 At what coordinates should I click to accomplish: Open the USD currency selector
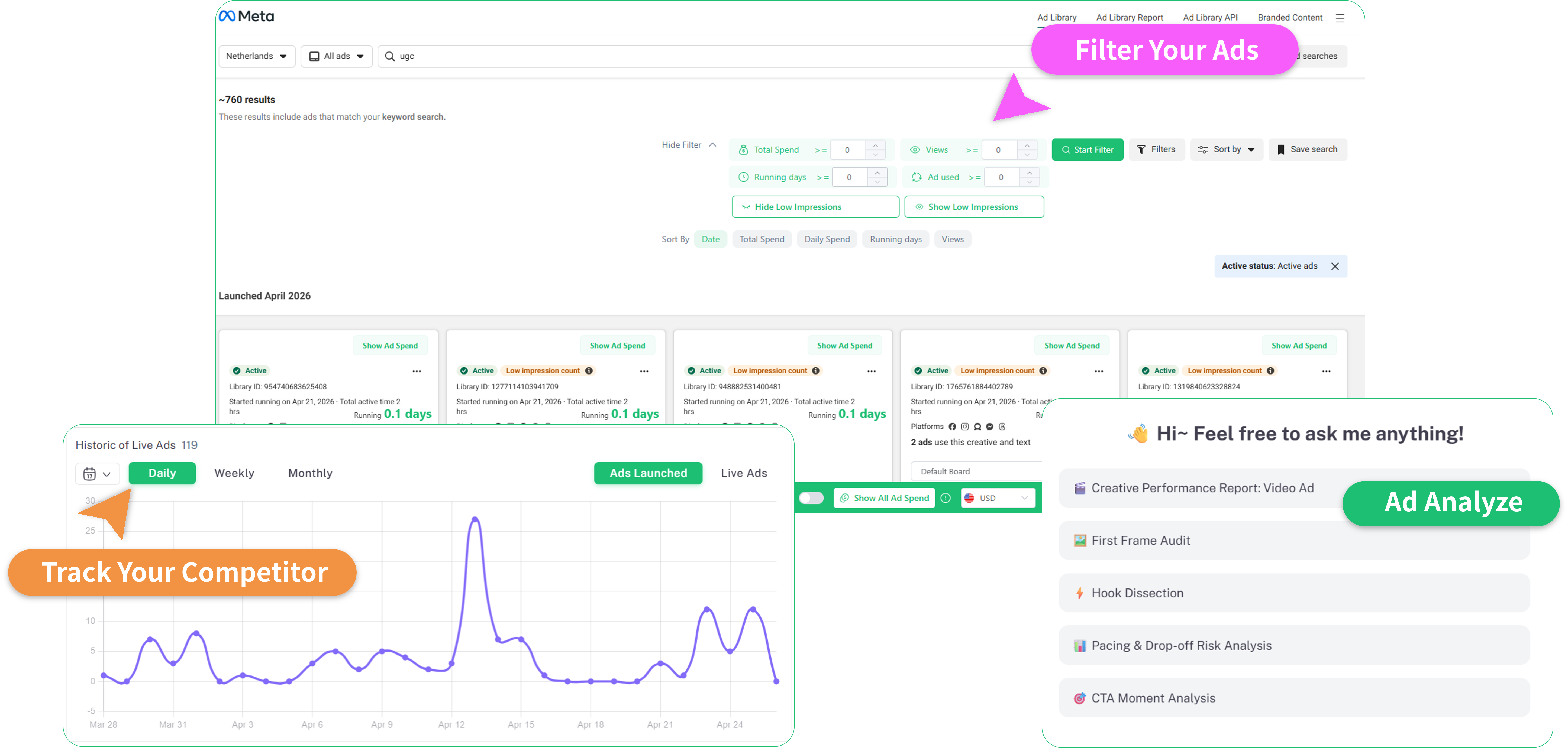[997, 497]
